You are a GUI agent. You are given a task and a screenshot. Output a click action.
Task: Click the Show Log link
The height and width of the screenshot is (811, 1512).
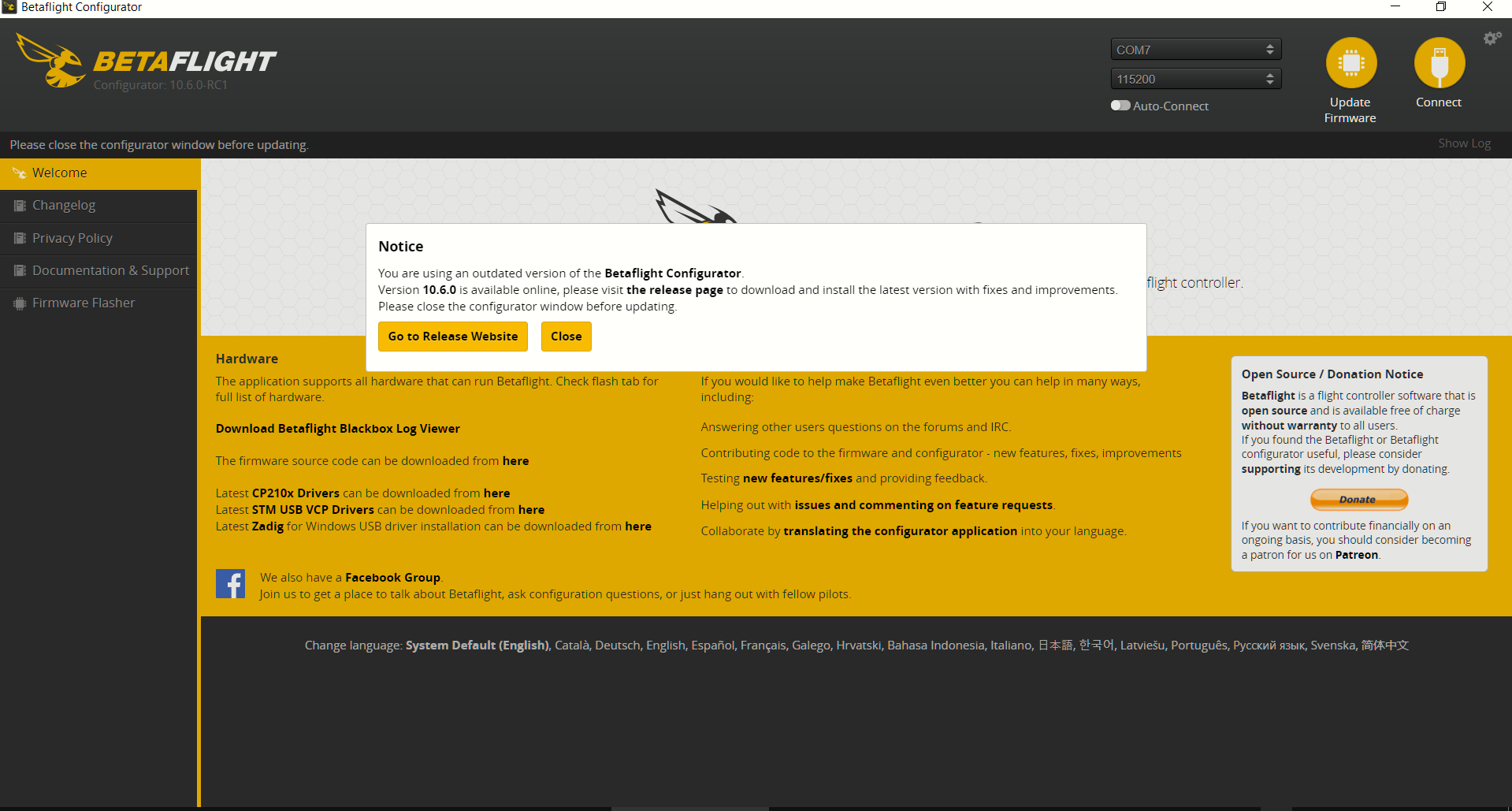1464,143
